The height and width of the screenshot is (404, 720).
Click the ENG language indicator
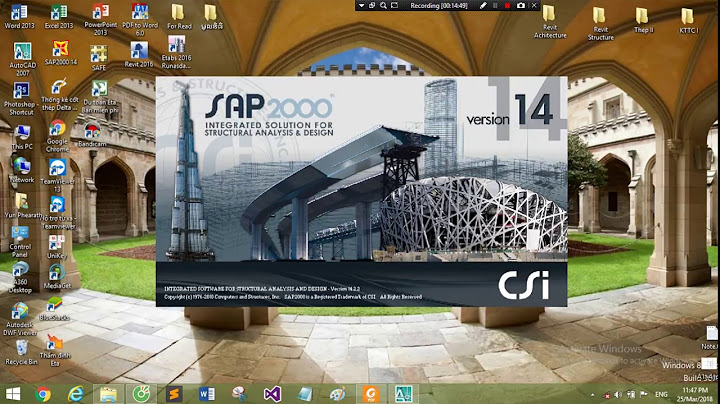point(661,394)
